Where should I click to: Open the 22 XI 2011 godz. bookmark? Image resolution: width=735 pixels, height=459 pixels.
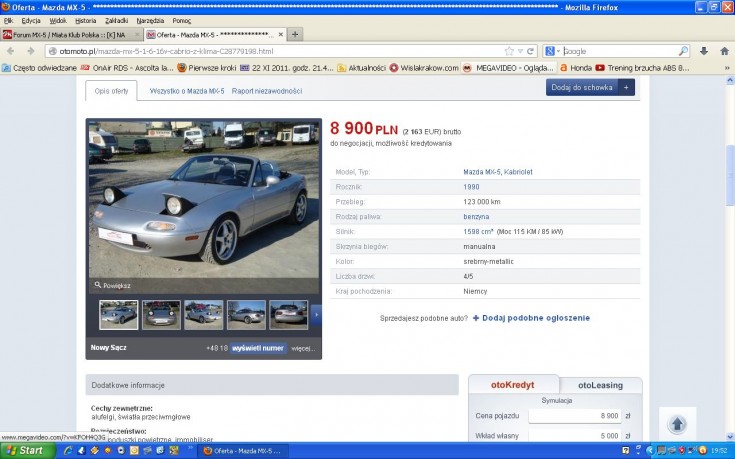pyautogui.click(x=286, y=68)
